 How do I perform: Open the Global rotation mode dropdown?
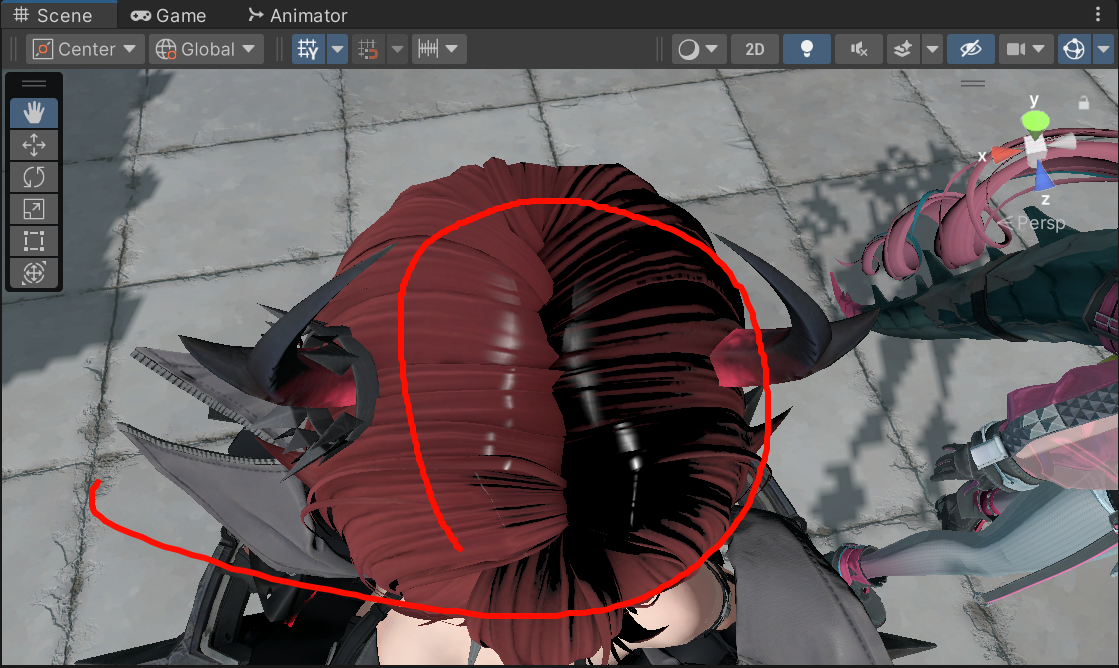tap(206, 49)
